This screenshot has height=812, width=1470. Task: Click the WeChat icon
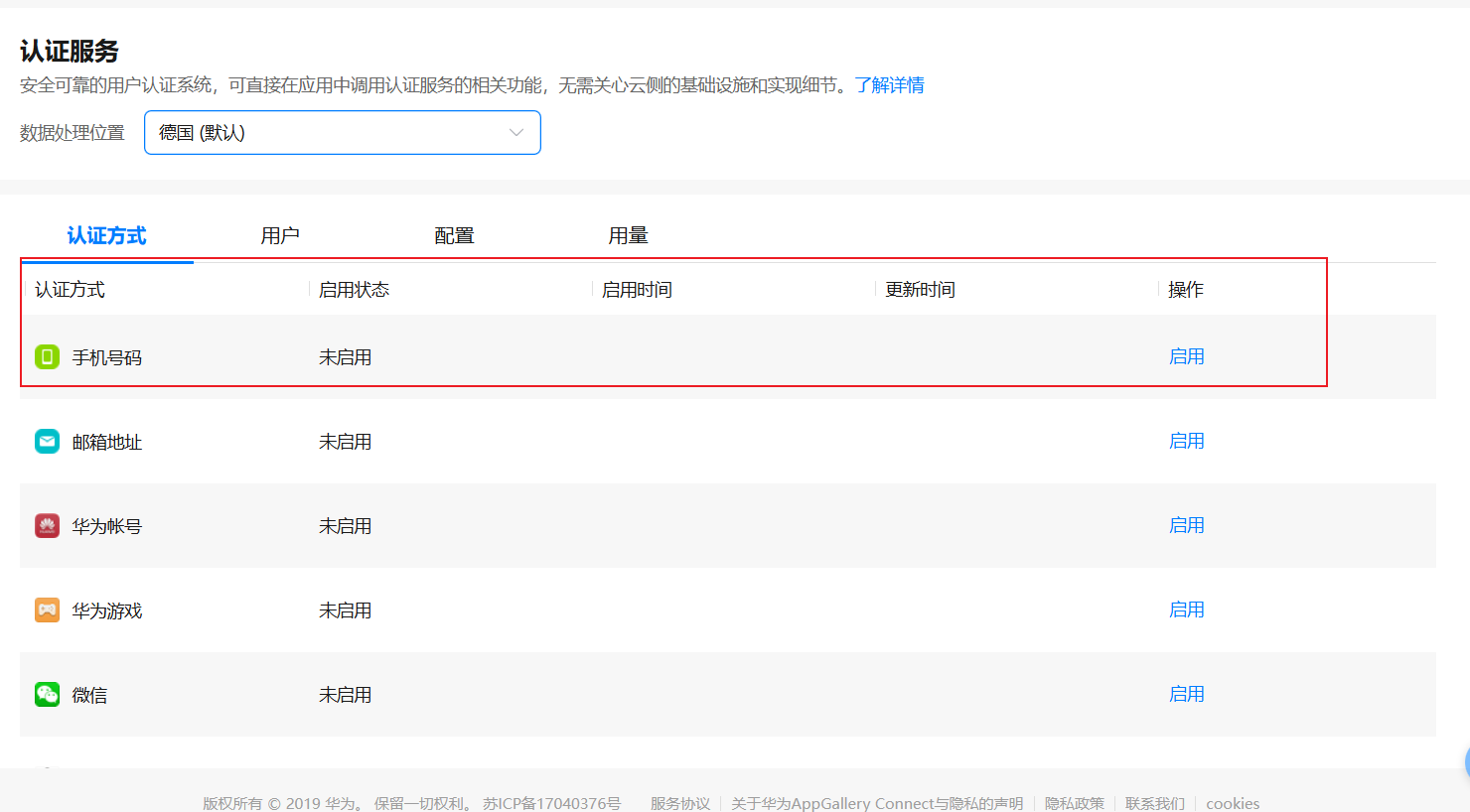pos(47,694)
